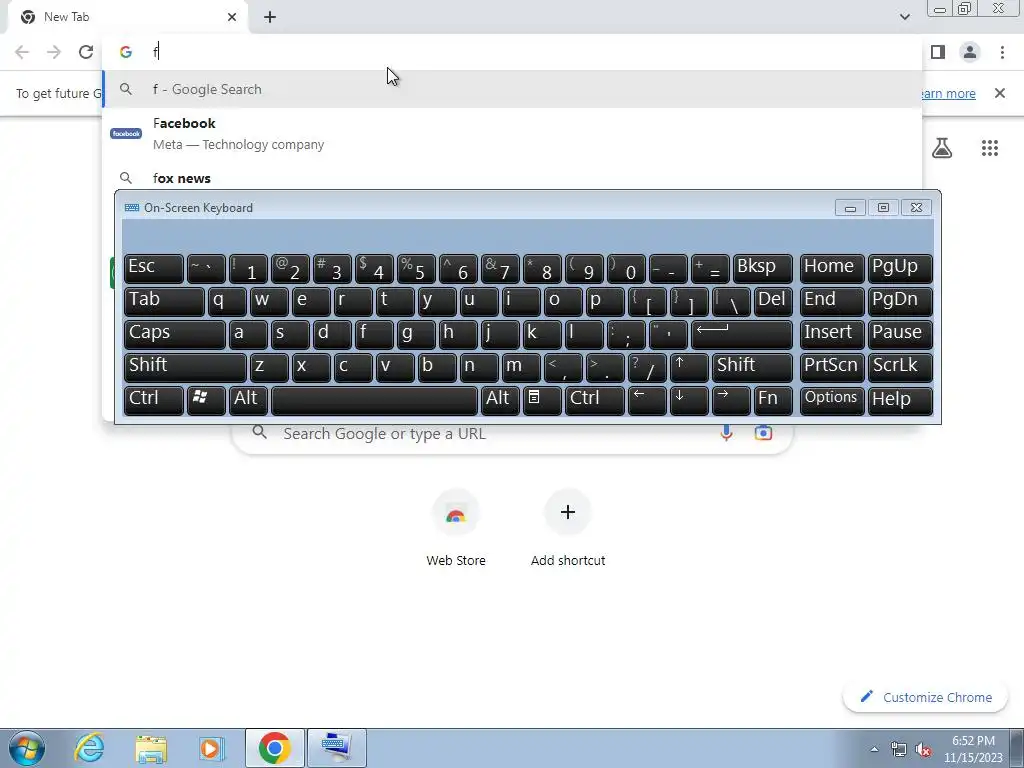The image size is (1024, 768).
Task: Toggle the left Shift key on the keyboard
Action: 185,367
